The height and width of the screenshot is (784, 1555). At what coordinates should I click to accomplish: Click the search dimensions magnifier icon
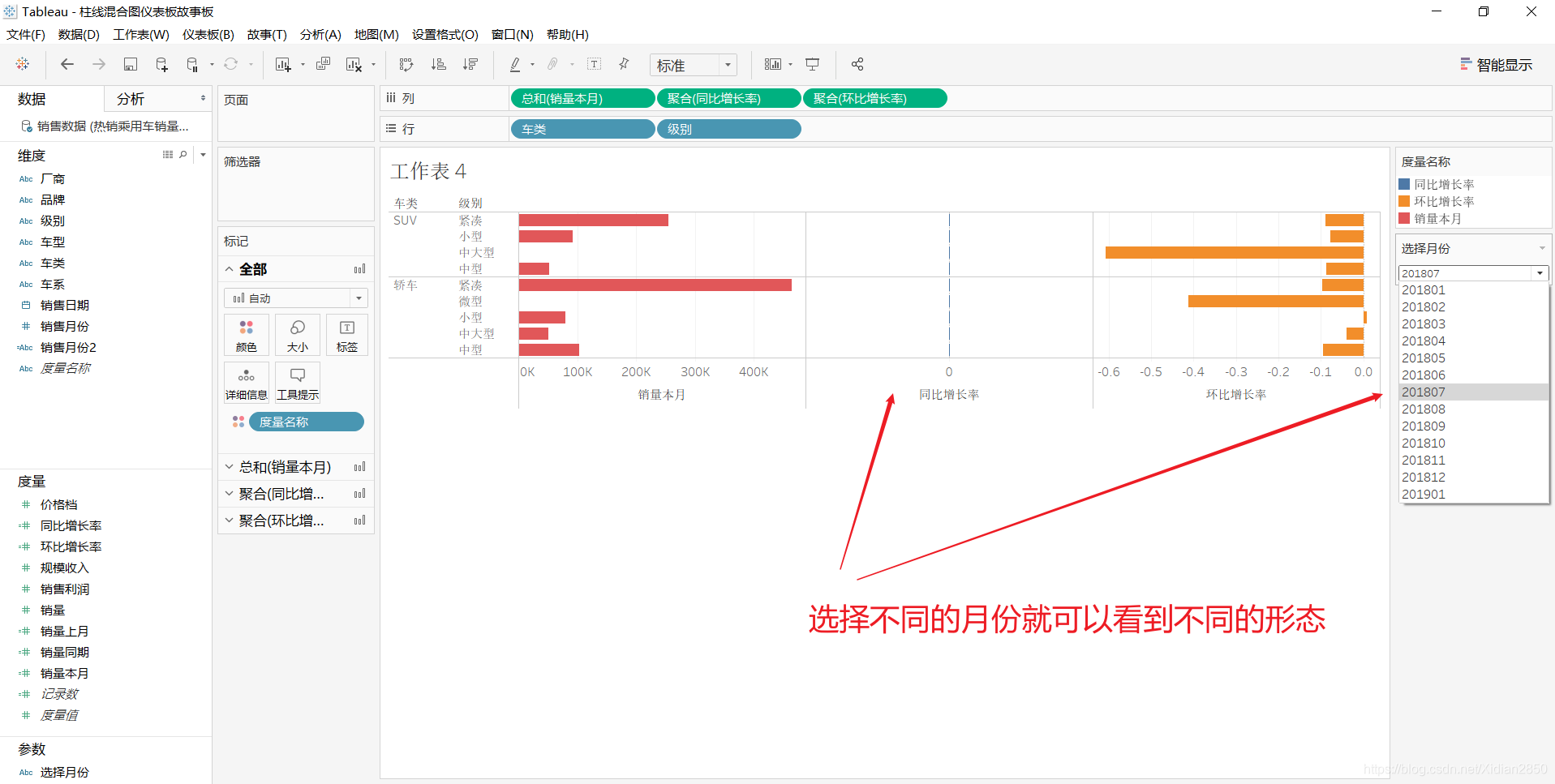tap(183, 154)
